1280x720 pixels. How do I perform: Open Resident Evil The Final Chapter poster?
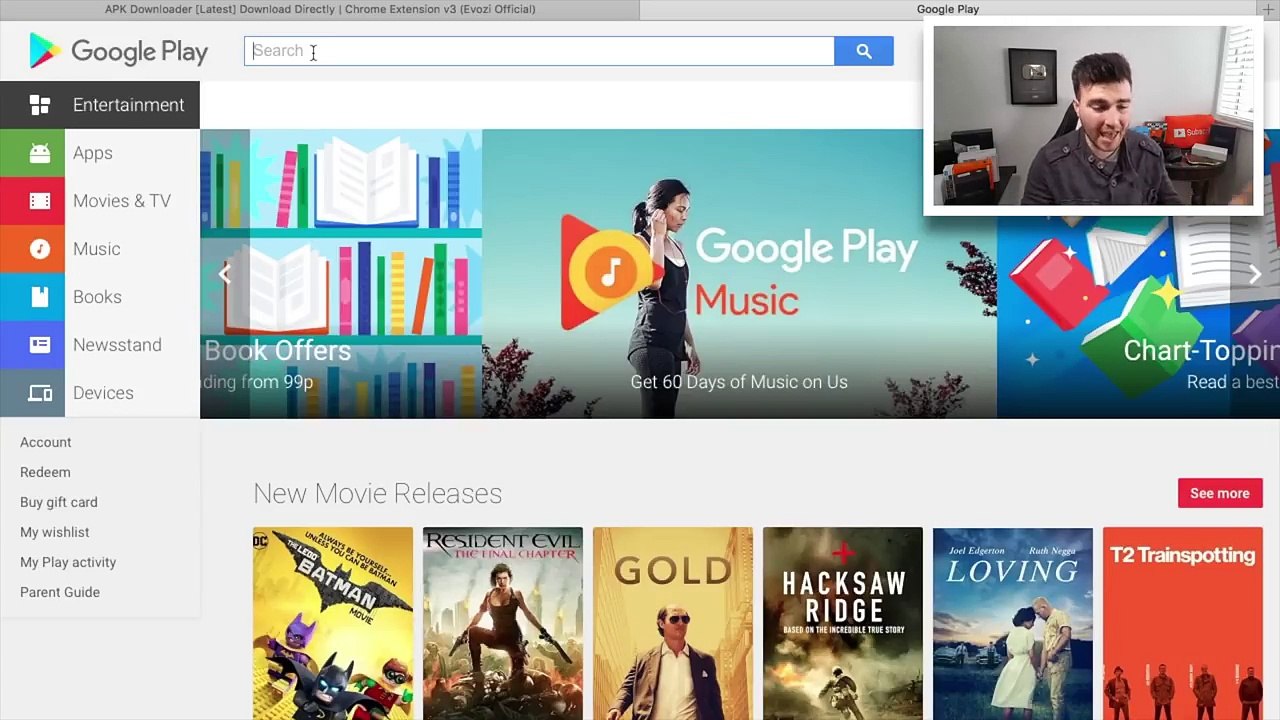point(503,623)
